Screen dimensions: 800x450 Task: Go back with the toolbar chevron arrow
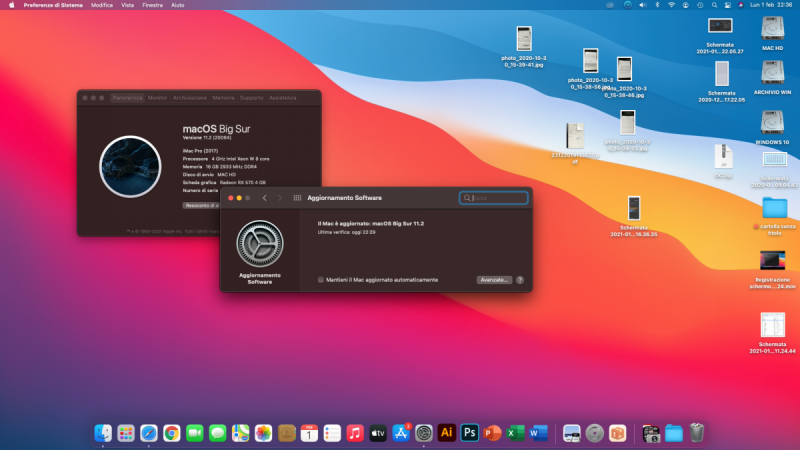(x=264, y=198)
